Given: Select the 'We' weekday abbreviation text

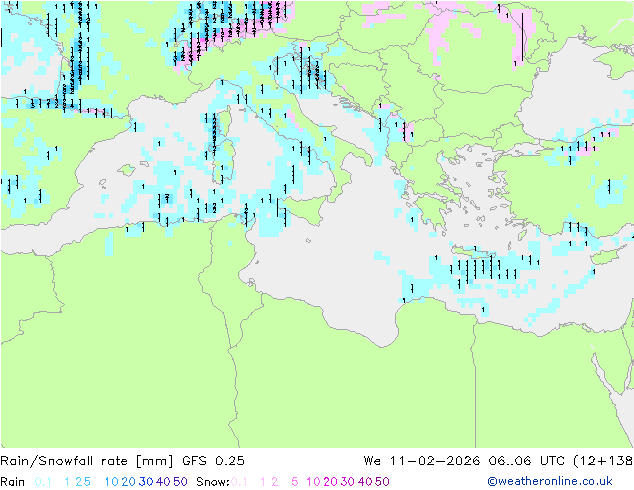Looking at the screenshot, I should click(x=372, y=461).
